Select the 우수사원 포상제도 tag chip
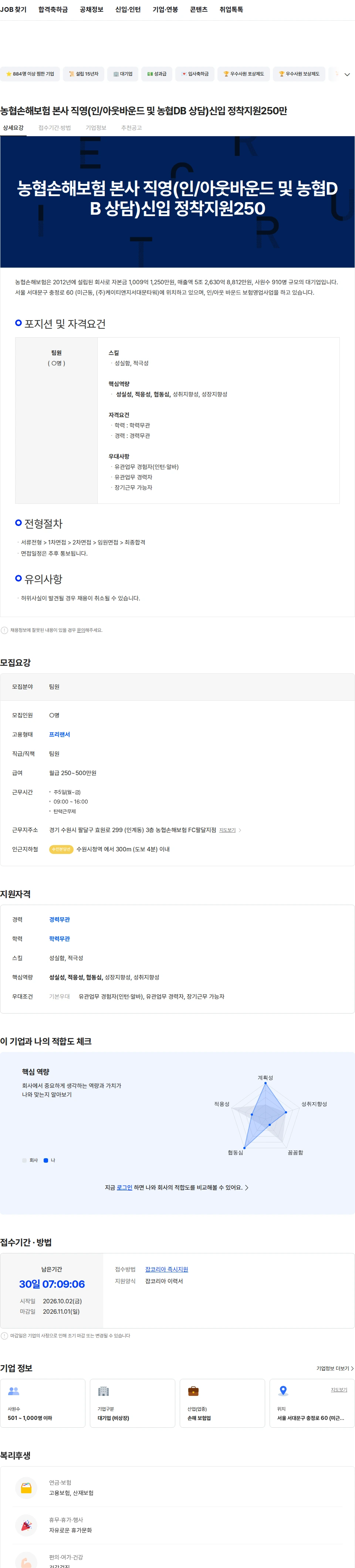This screenshot has width=355, height=1568. (x=243, y=74)
